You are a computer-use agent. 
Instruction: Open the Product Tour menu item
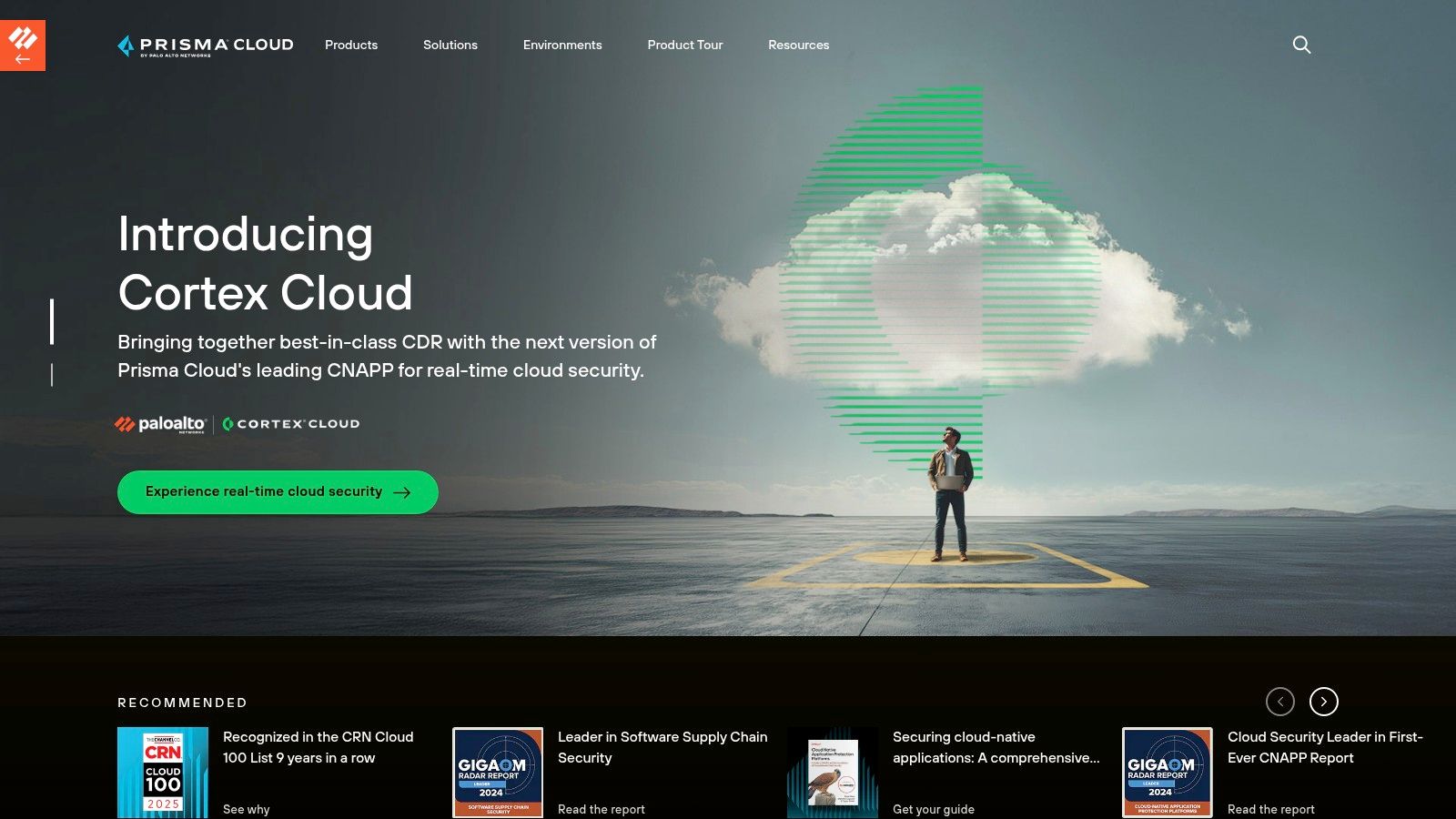click(685, 45)
